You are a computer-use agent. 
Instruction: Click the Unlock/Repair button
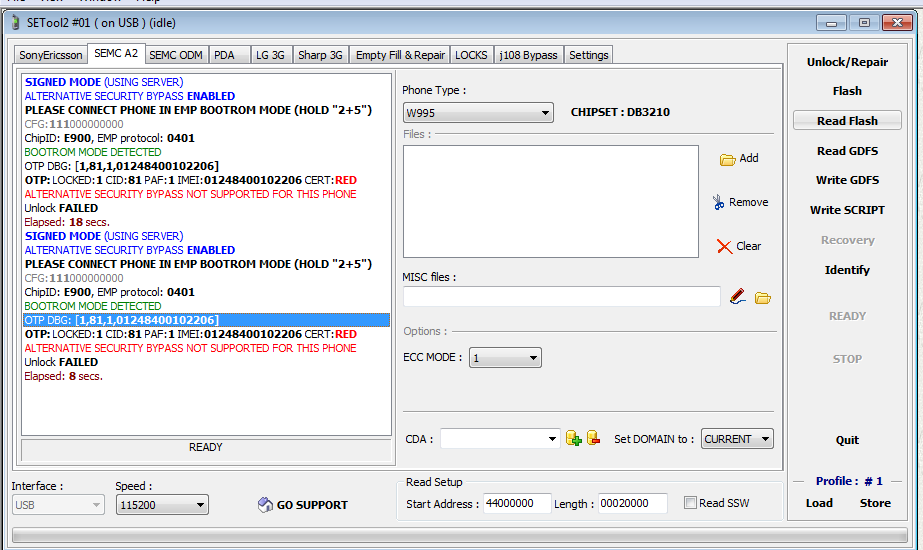847,62
